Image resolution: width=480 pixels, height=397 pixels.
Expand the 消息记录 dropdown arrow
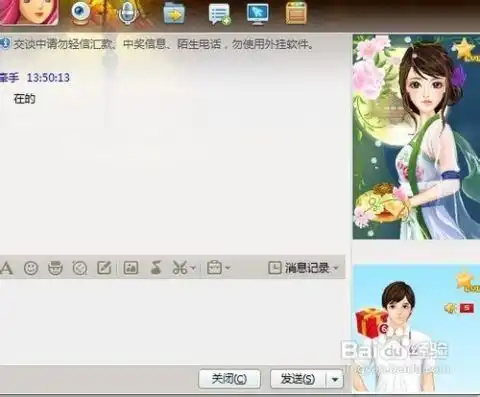point(336,268)
